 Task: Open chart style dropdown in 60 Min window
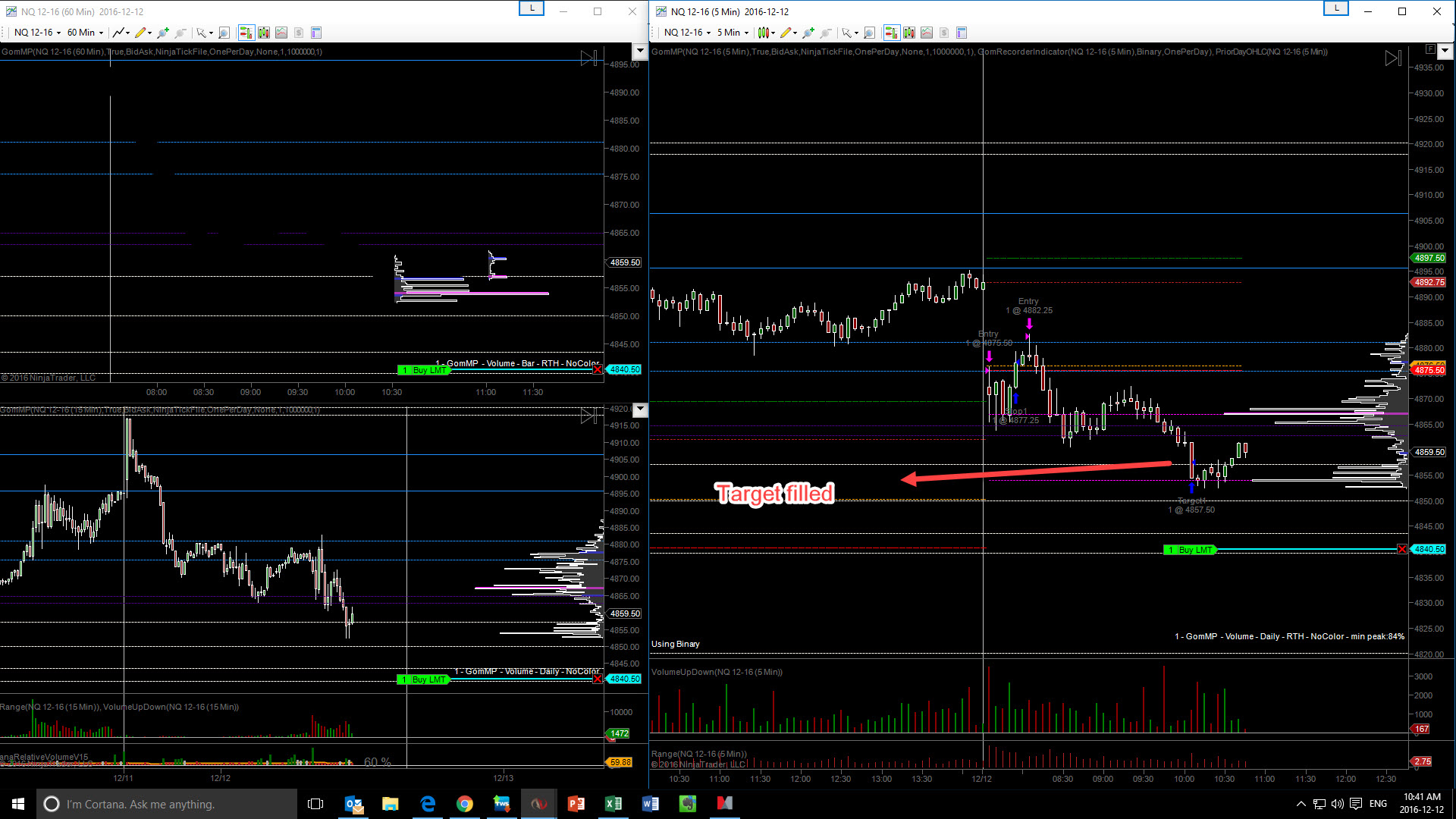click(121, 33)
